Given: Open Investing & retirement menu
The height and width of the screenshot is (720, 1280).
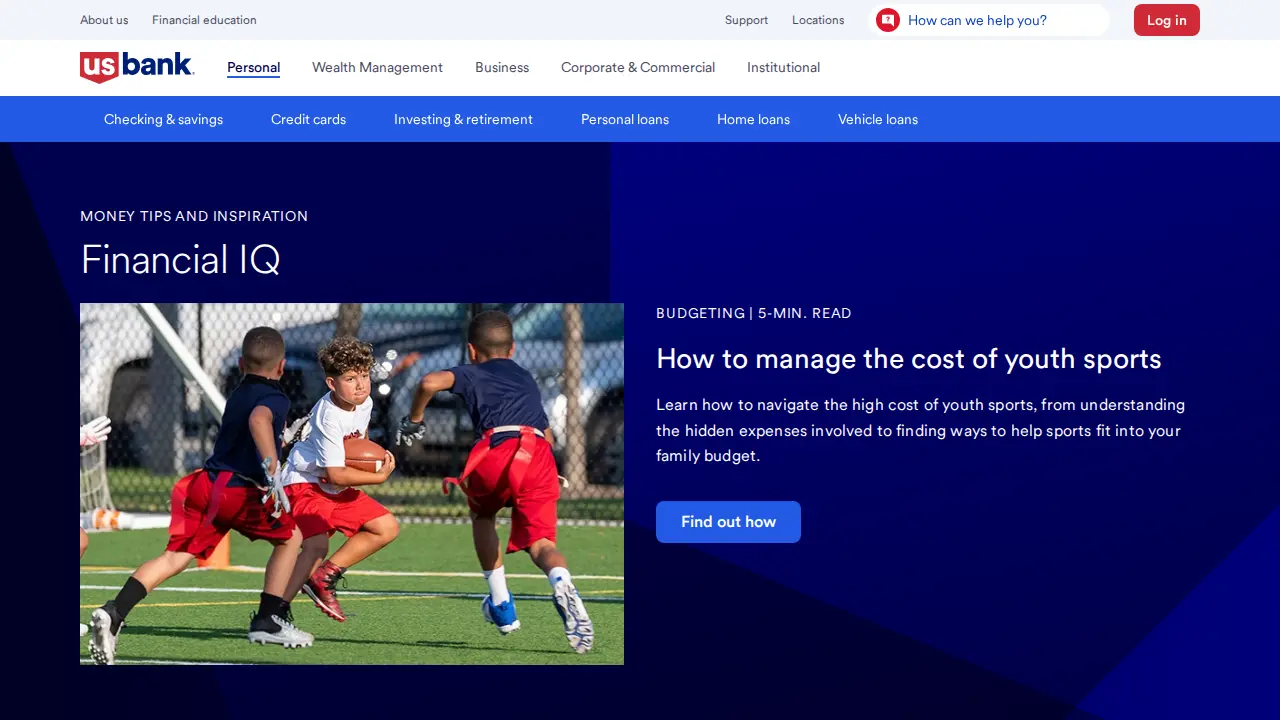Looking at the screenshot, I should [x=463, y=119].
